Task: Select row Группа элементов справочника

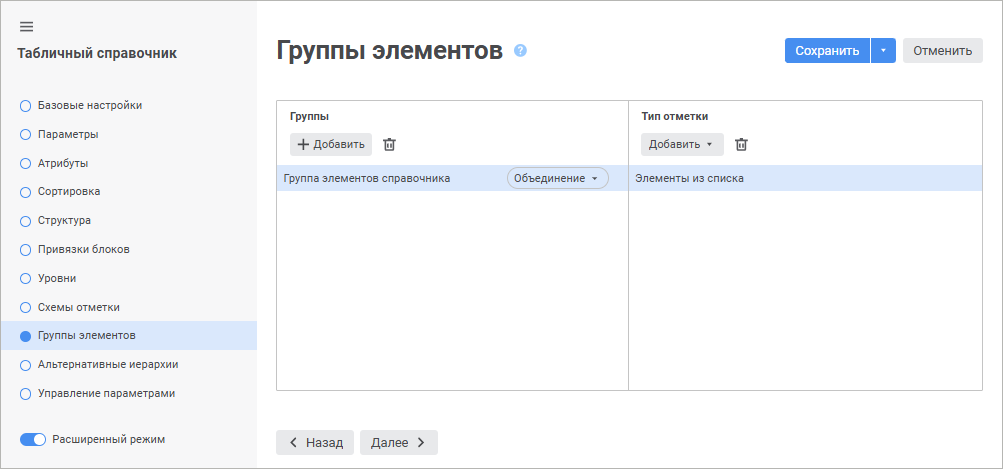Action: click(x=452, y=179)
